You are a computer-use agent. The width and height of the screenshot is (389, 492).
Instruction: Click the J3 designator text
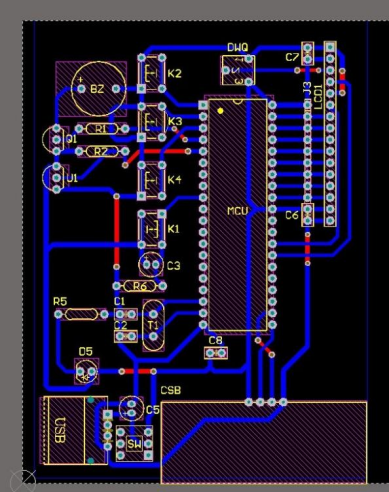pos(307,88)
